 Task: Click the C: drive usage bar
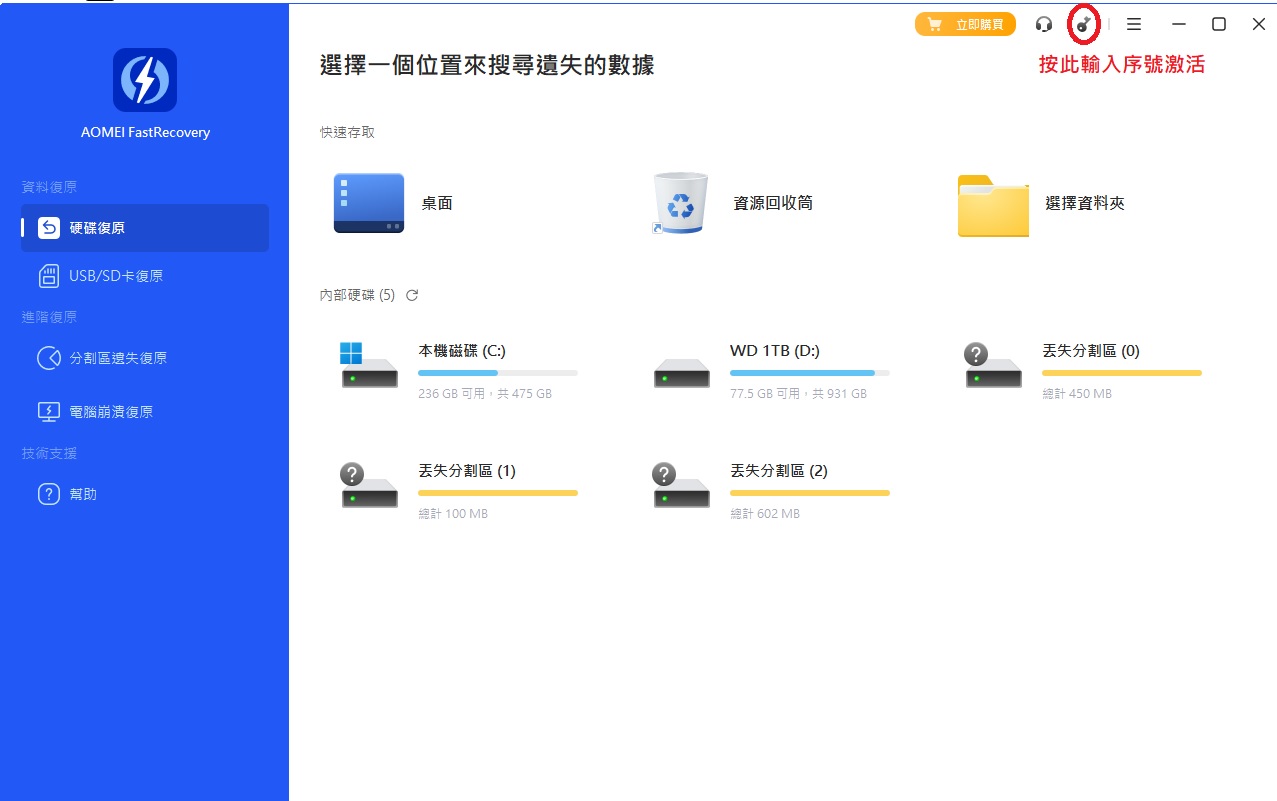[x=497, y=372]
